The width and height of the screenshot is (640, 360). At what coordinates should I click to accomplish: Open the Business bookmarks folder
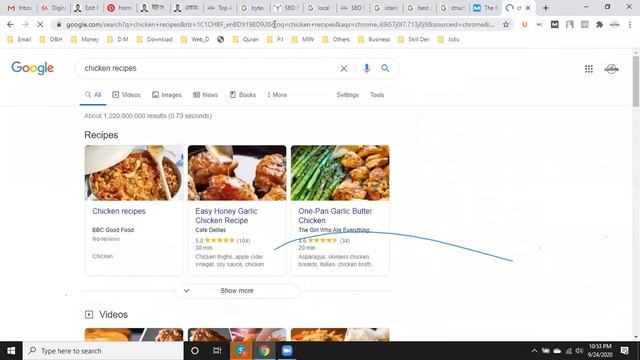[374, 40]
